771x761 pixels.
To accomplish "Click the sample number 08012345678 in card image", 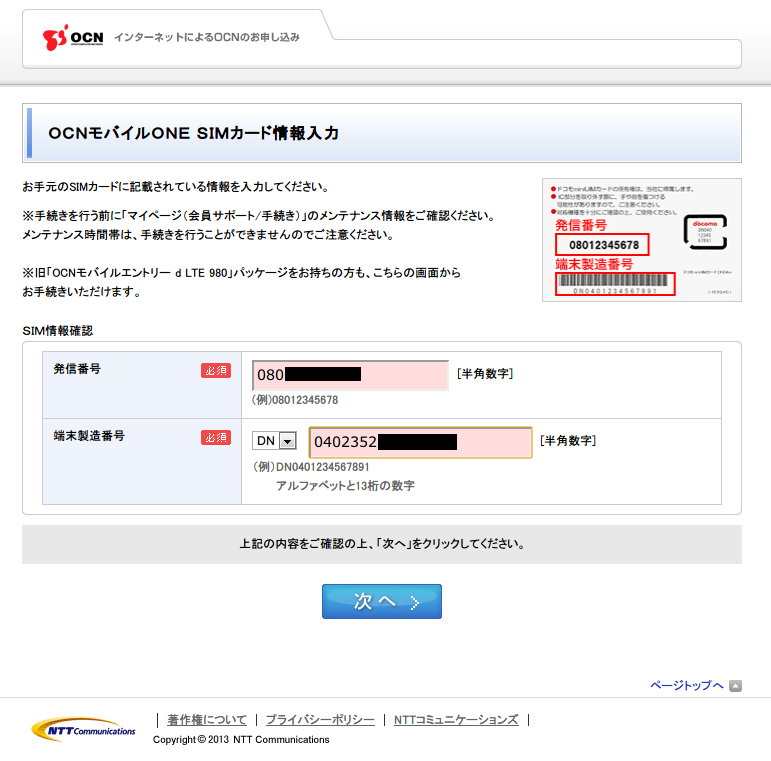I will pos(603,245).
